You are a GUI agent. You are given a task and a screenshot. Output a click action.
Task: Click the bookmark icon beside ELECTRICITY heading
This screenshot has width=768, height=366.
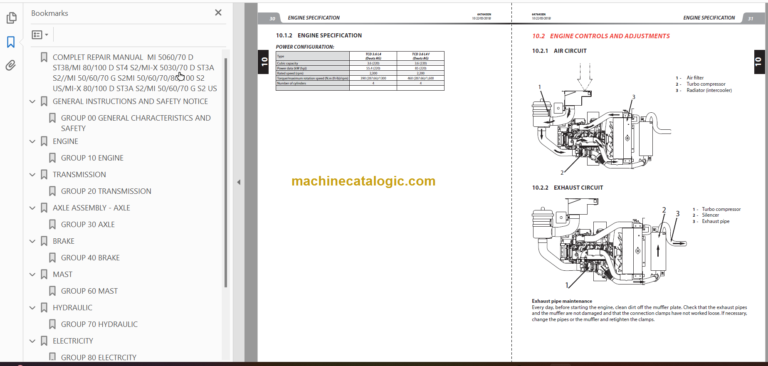coord(44,342)
